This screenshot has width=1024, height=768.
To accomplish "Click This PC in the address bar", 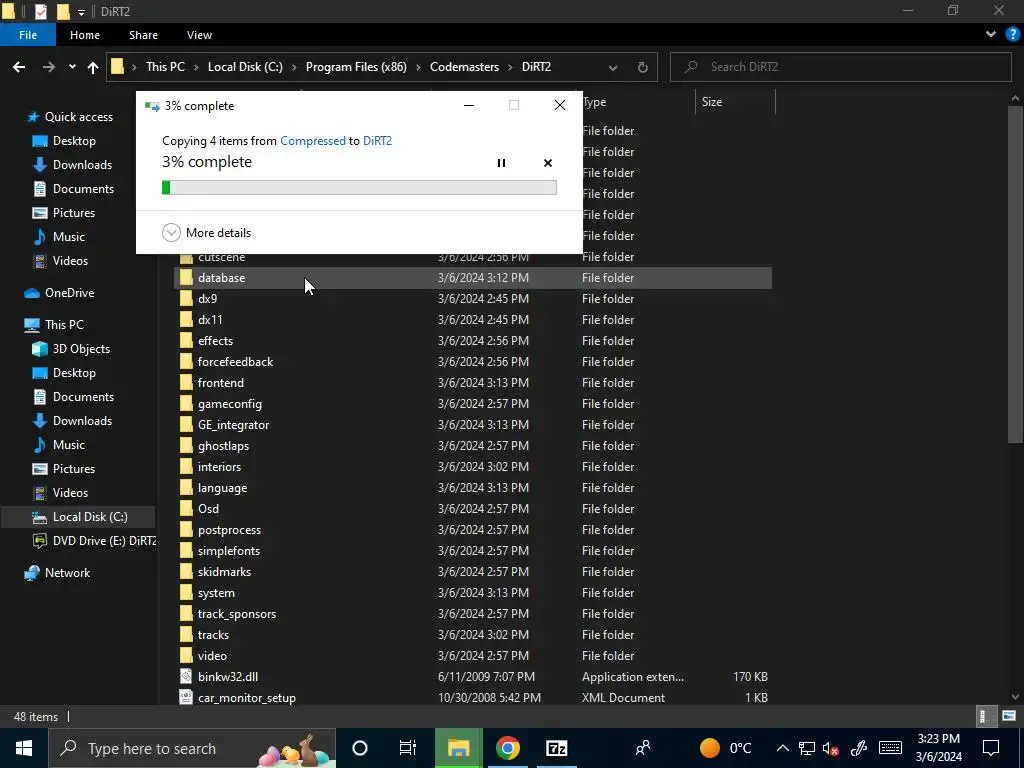I will point(165,67).
